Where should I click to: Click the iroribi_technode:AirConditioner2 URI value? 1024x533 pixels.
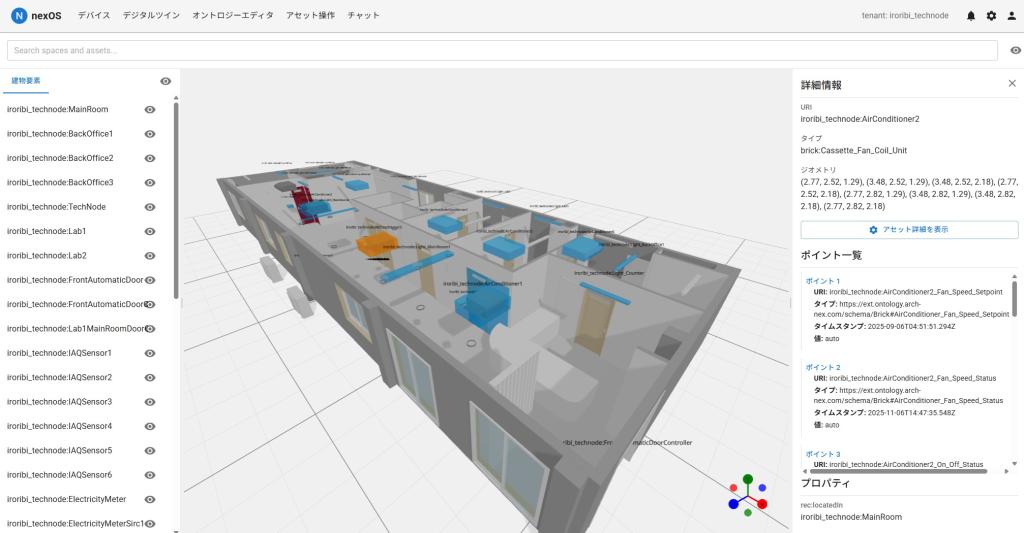(x=859, y=120)
